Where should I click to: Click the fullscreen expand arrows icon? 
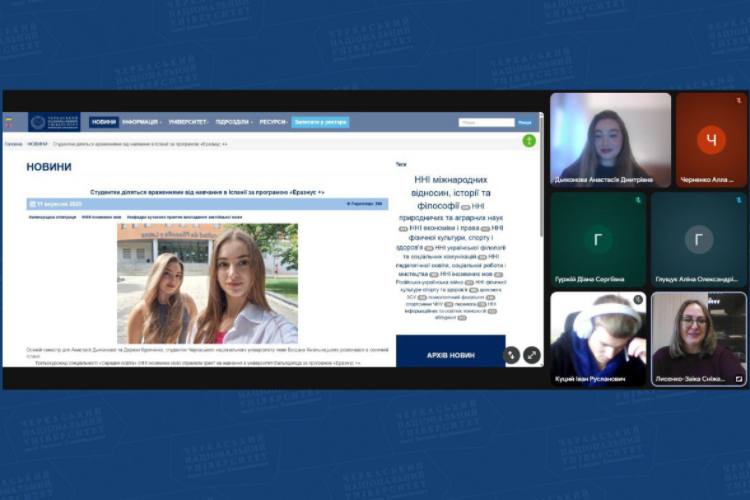532,354
